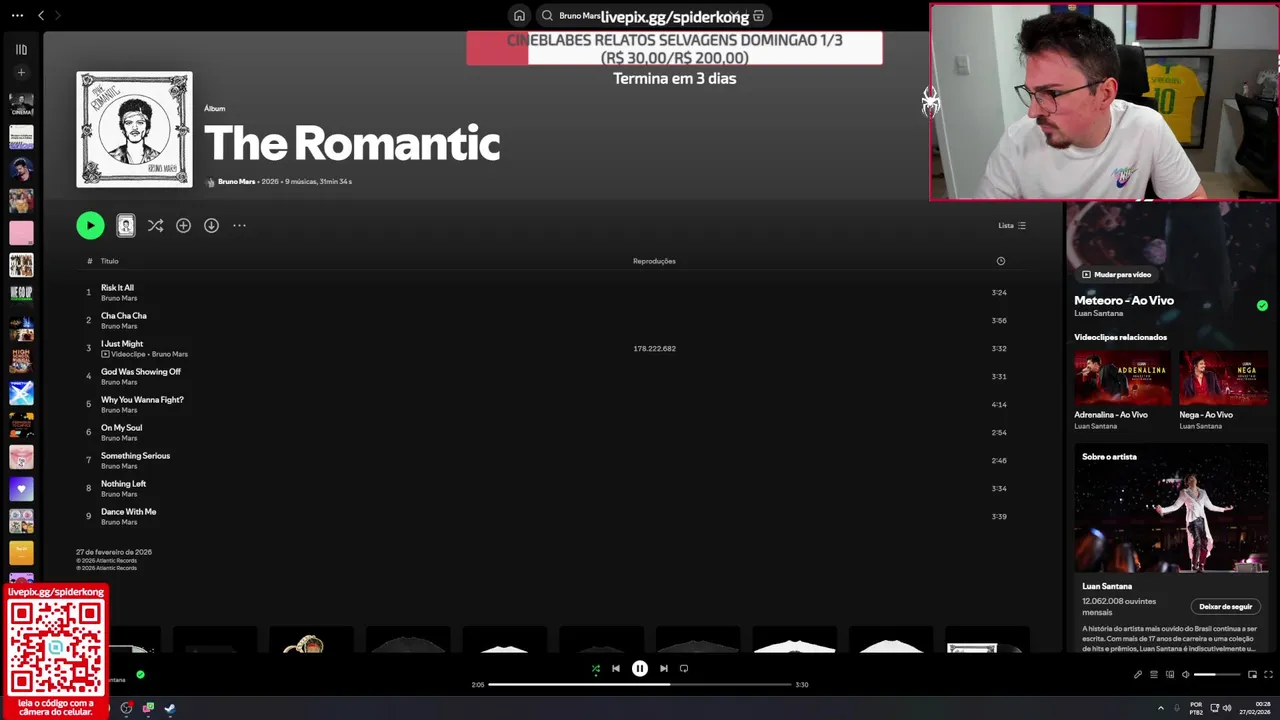The width and height of the screenshot is (1280, 720).
Task: Sort tracks by the Título column header
Action: tap(109, 261)
